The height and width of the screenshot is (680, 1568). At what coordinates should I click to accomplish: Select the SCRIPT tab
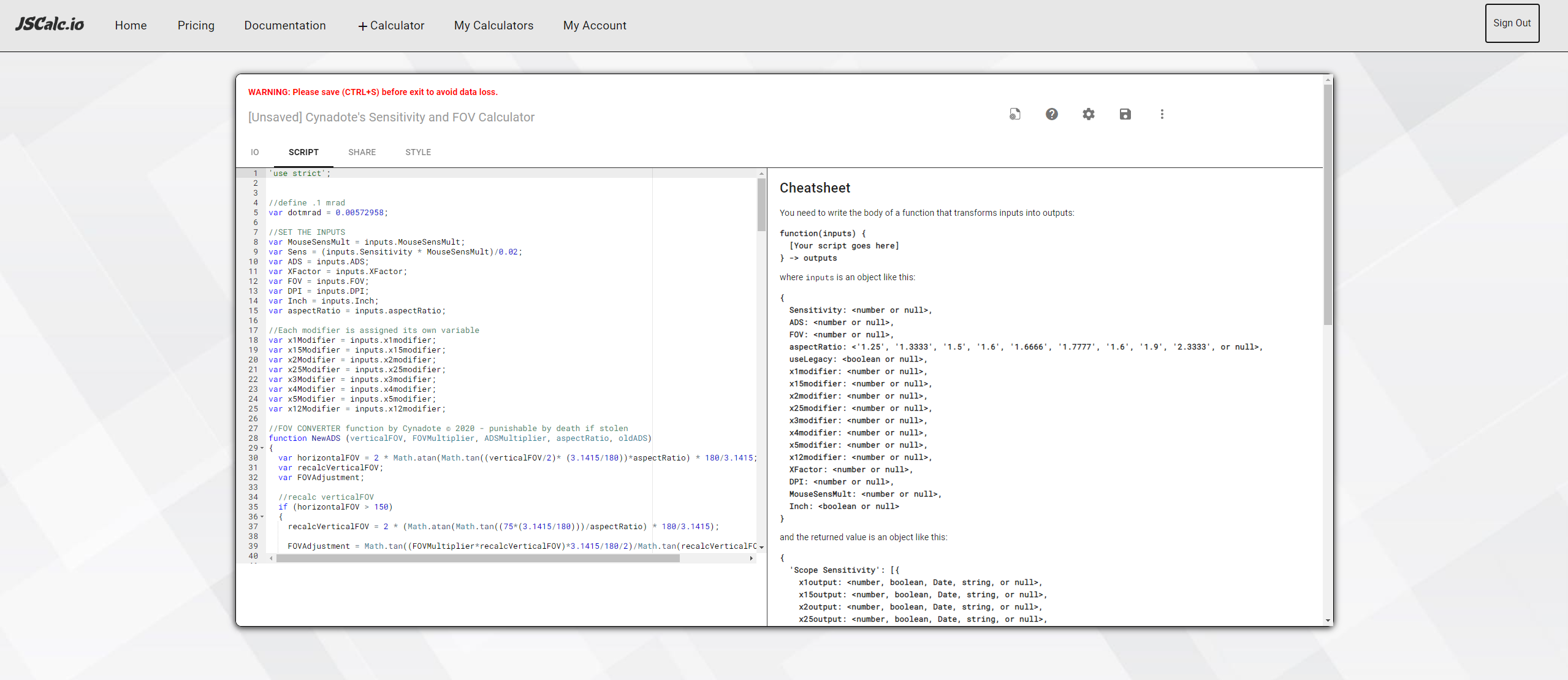303,152
